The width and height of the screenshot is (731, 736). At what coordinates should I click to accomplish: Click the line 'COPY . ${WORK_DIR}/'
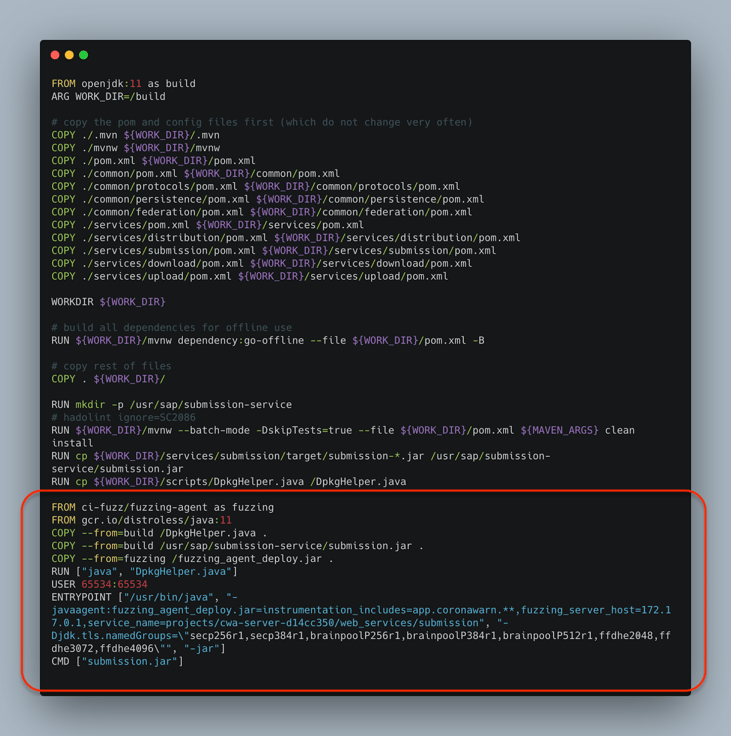pyautogui.click(x=108, y=379)
